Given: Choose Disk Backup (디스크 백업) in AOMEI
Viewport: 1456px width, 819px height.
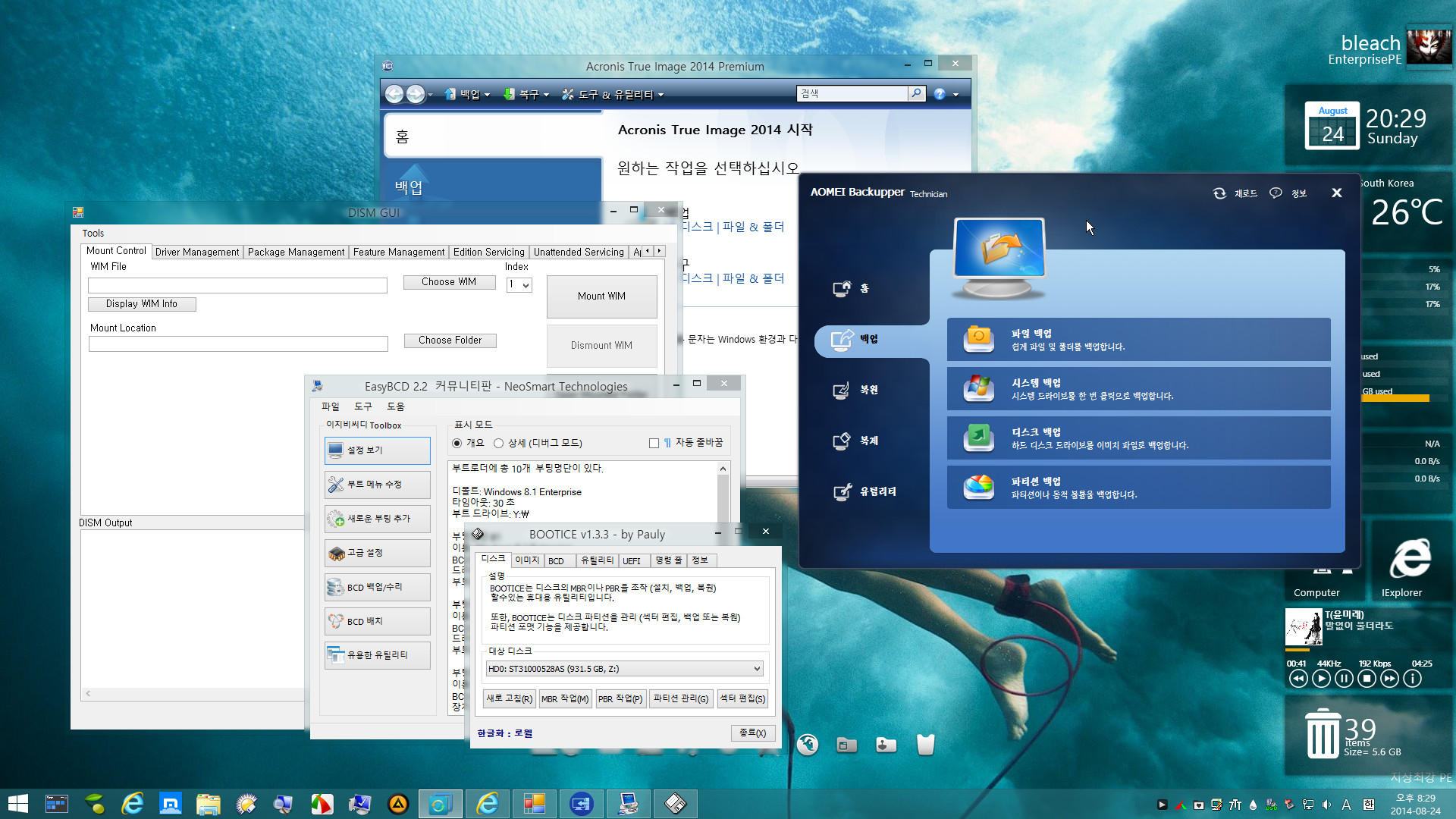Looking at the screenshot, I should pos(1138,438).
